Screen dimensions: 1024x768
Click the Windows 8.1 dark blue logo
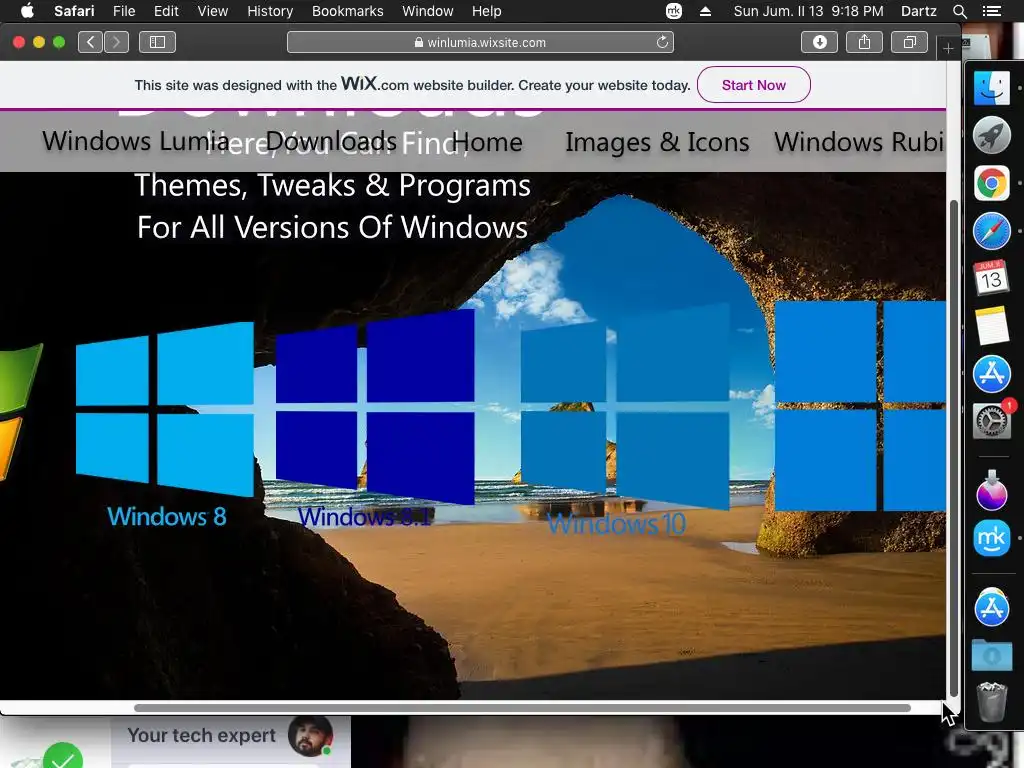coord(375,407)
